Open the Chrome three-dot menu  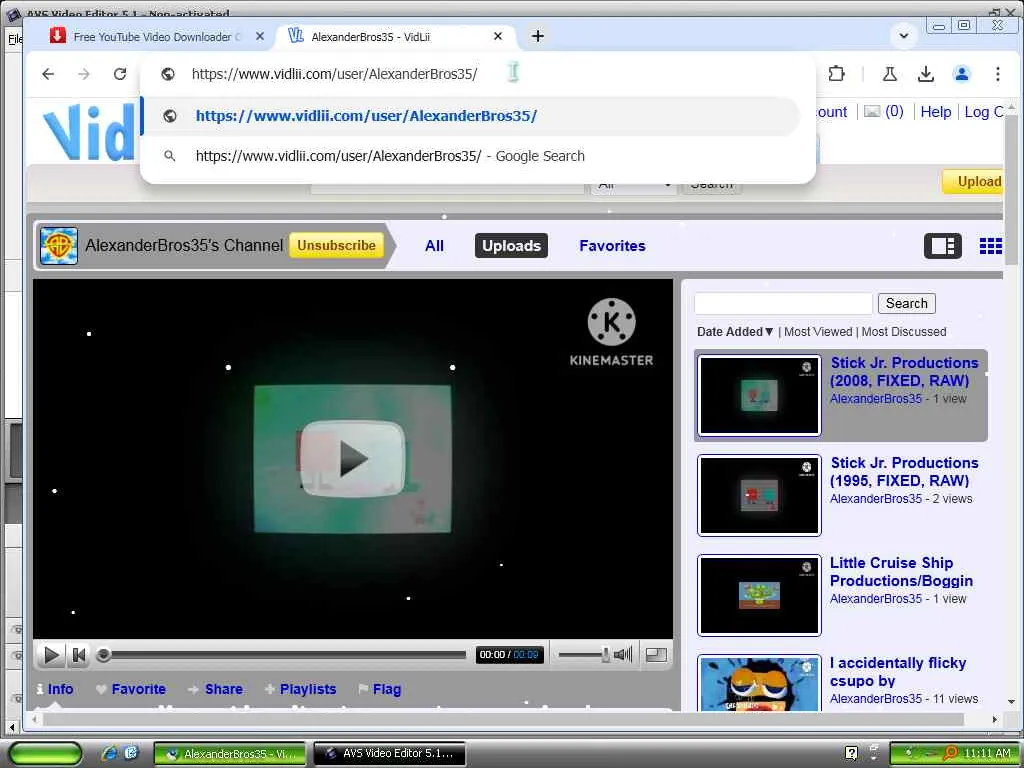997,74
